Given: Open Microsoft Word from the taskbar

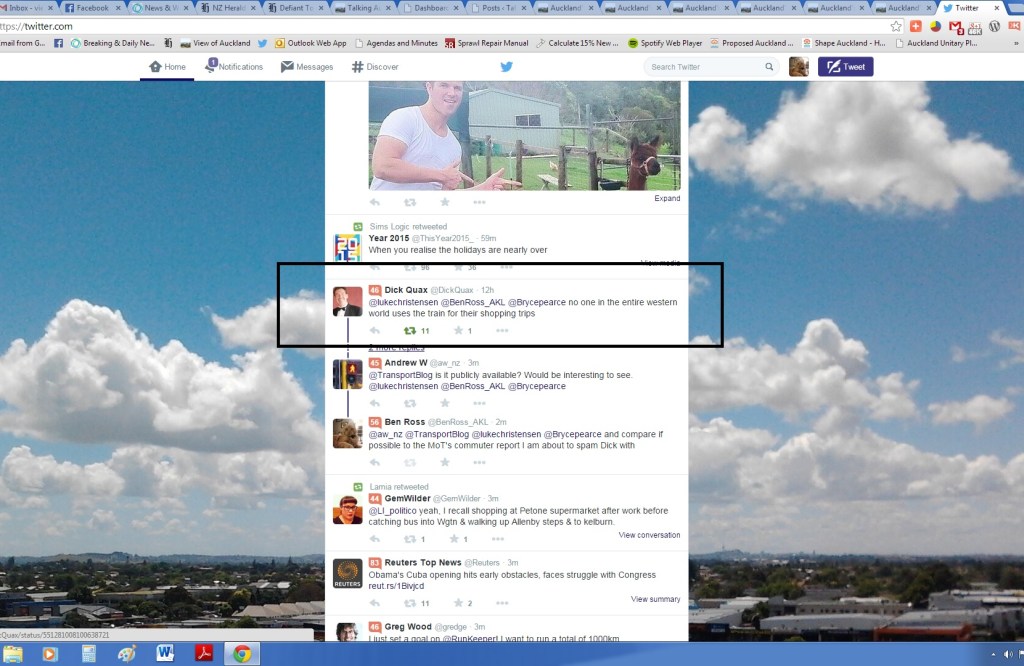Looking at the screenshot, I should 165,653.
